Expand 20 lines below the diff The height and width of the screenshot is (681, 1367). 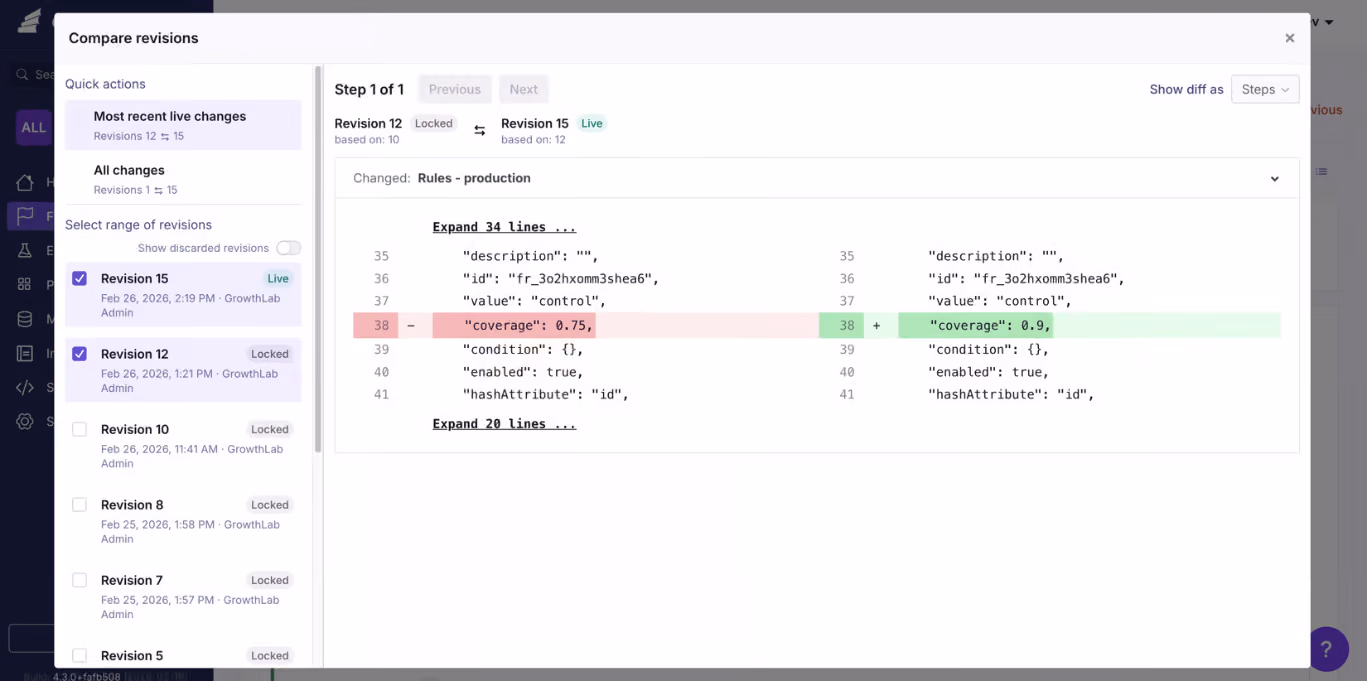tap(504, 424)
